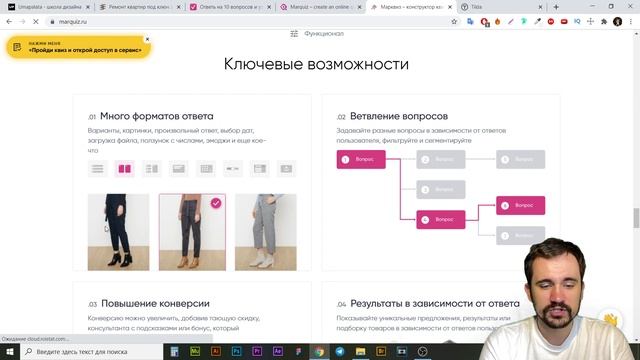Select the dark blue trousers image on the left
The image size is (640, 360).
118,232
